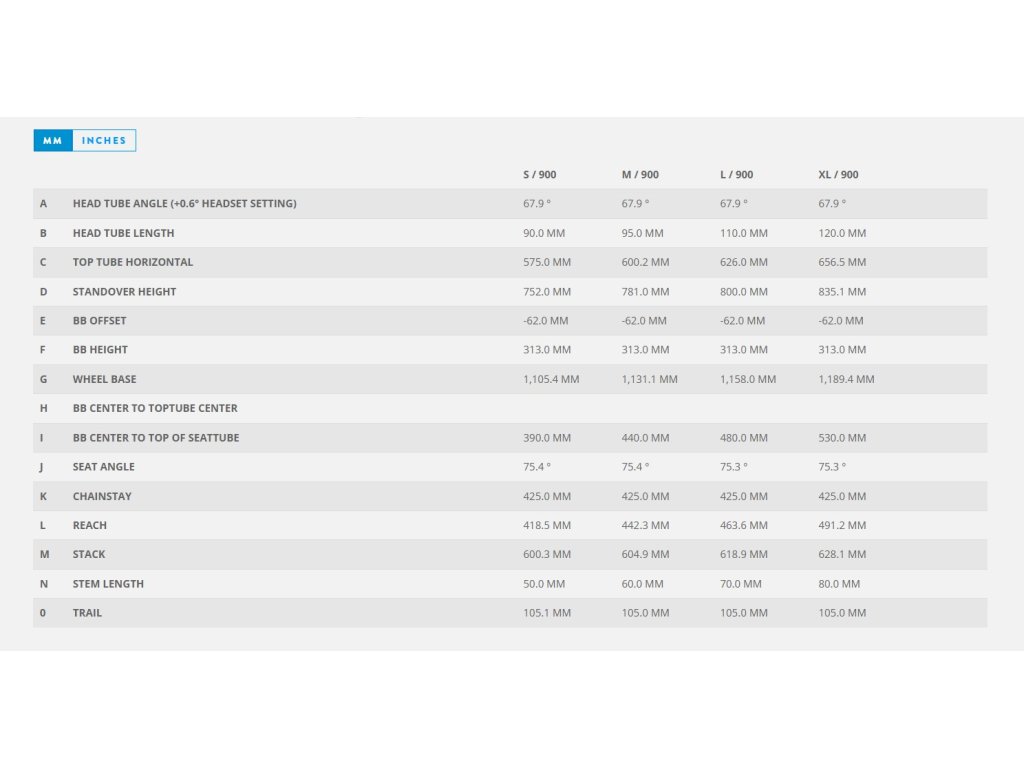Click the Stack row label
The height and width of the screenshot is (768, 1024).
[89, 554]
